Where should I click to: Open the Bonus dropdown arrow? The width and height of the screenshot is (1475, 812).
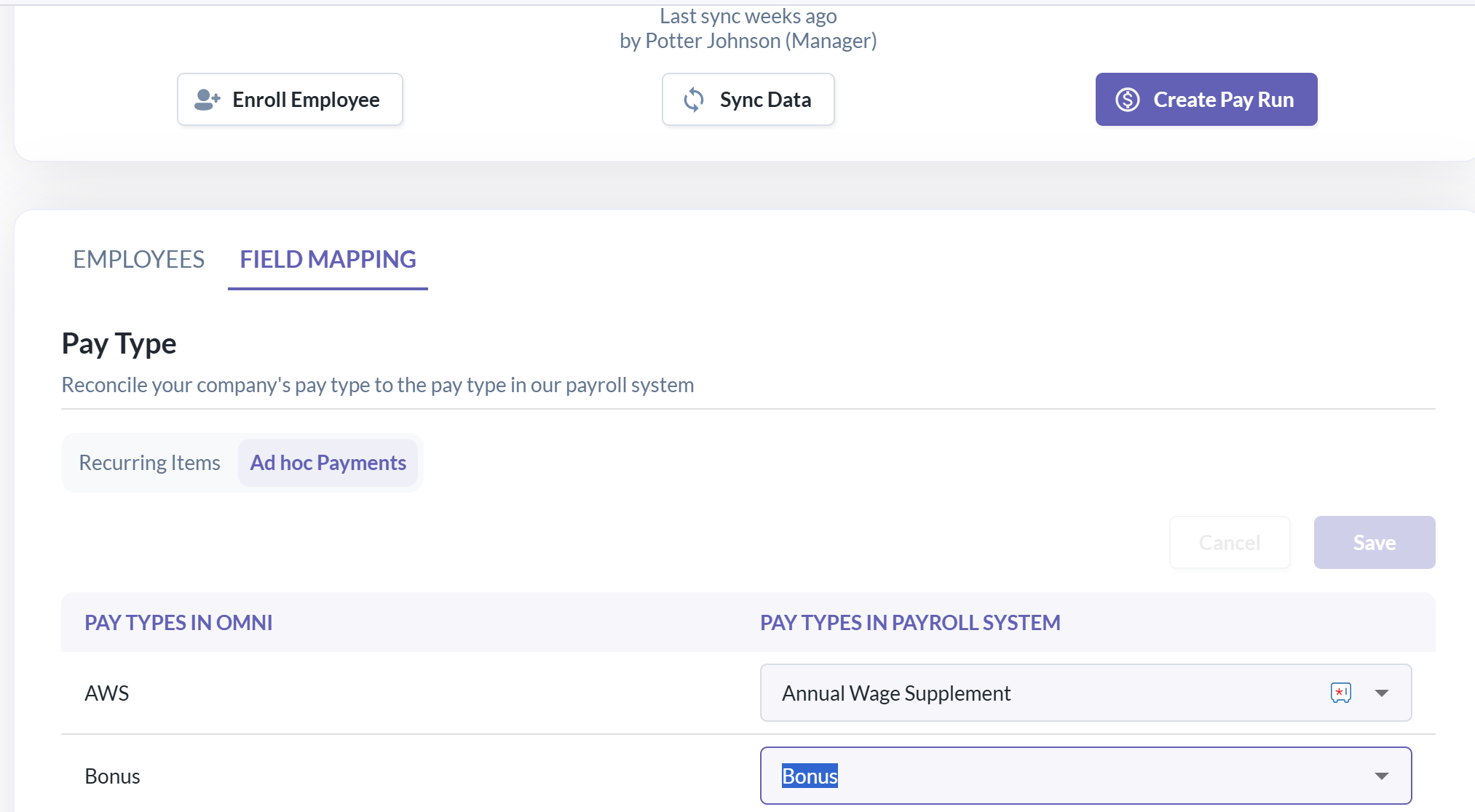coord(1381,776)
